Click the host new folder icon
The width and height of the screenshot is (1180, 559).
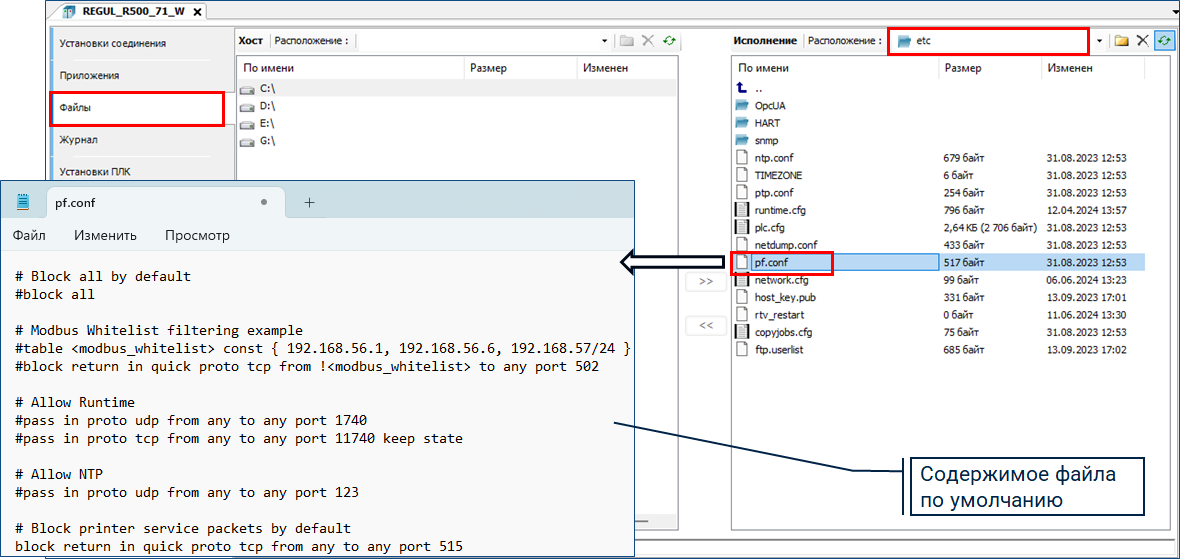(x=627, y=41)
